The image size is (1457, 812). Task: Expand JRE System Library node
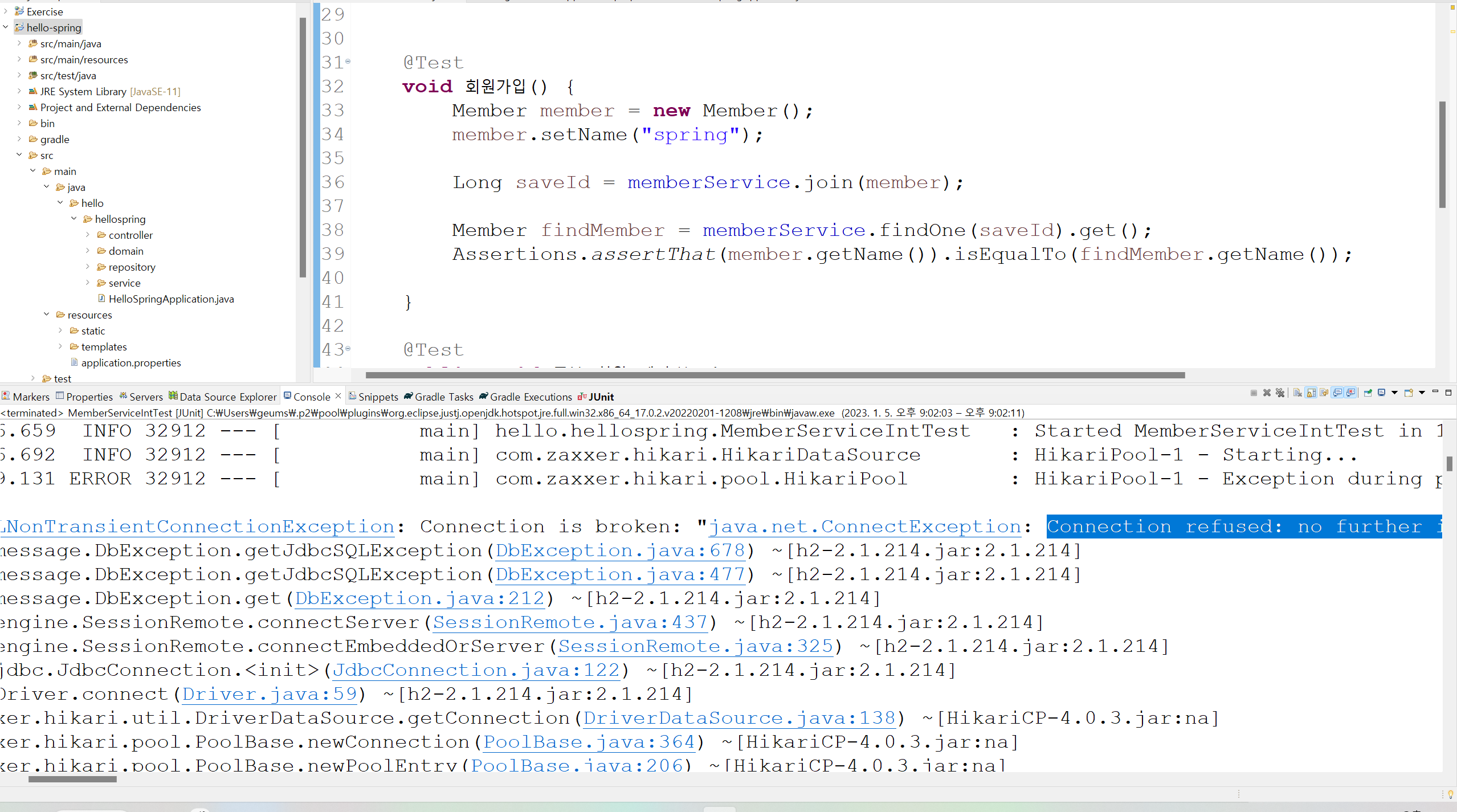click(19, 91)
